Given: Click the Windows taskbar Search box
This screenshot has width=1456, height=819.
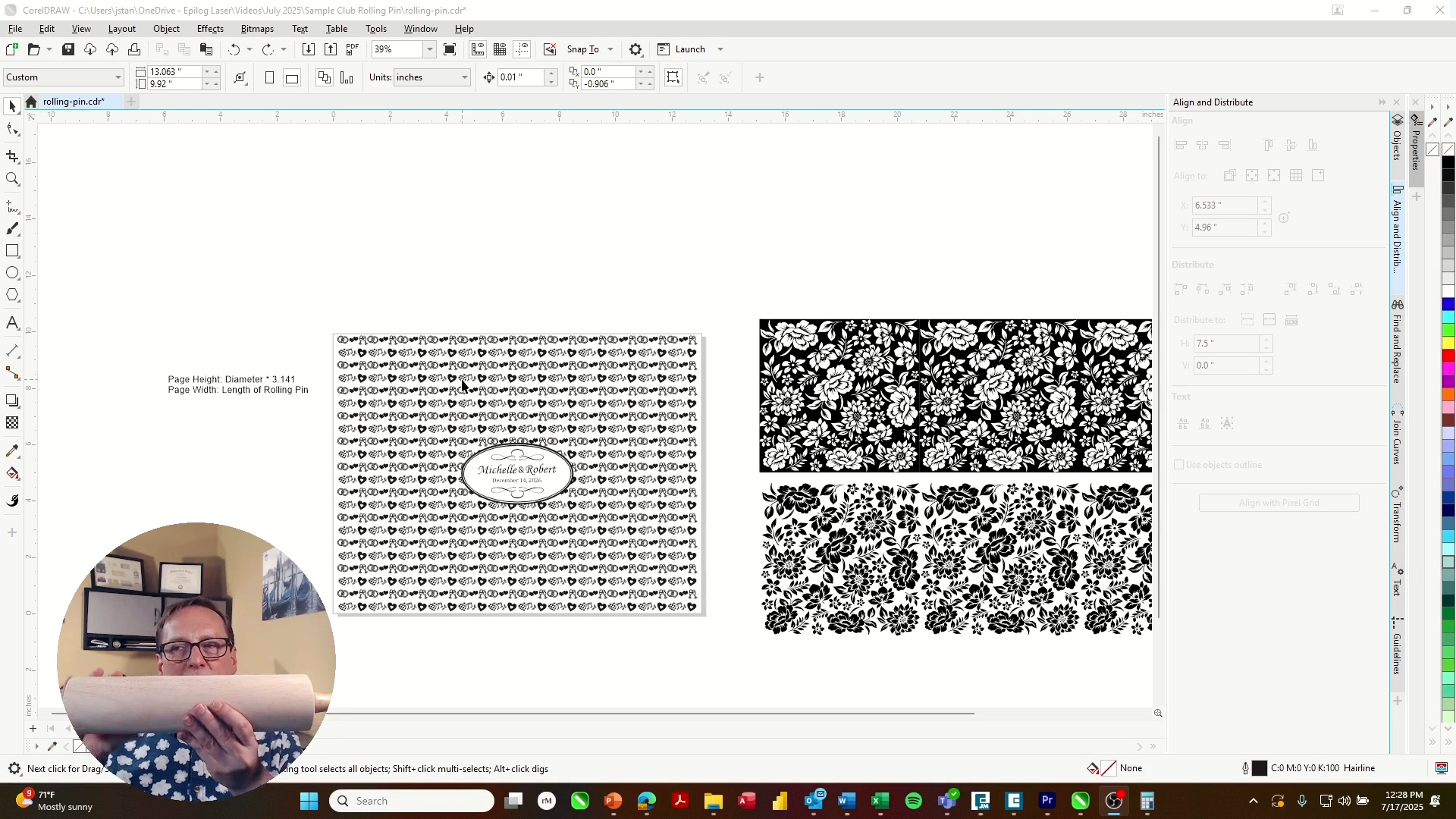Looking at the screenshot, I should pos(412,801).
